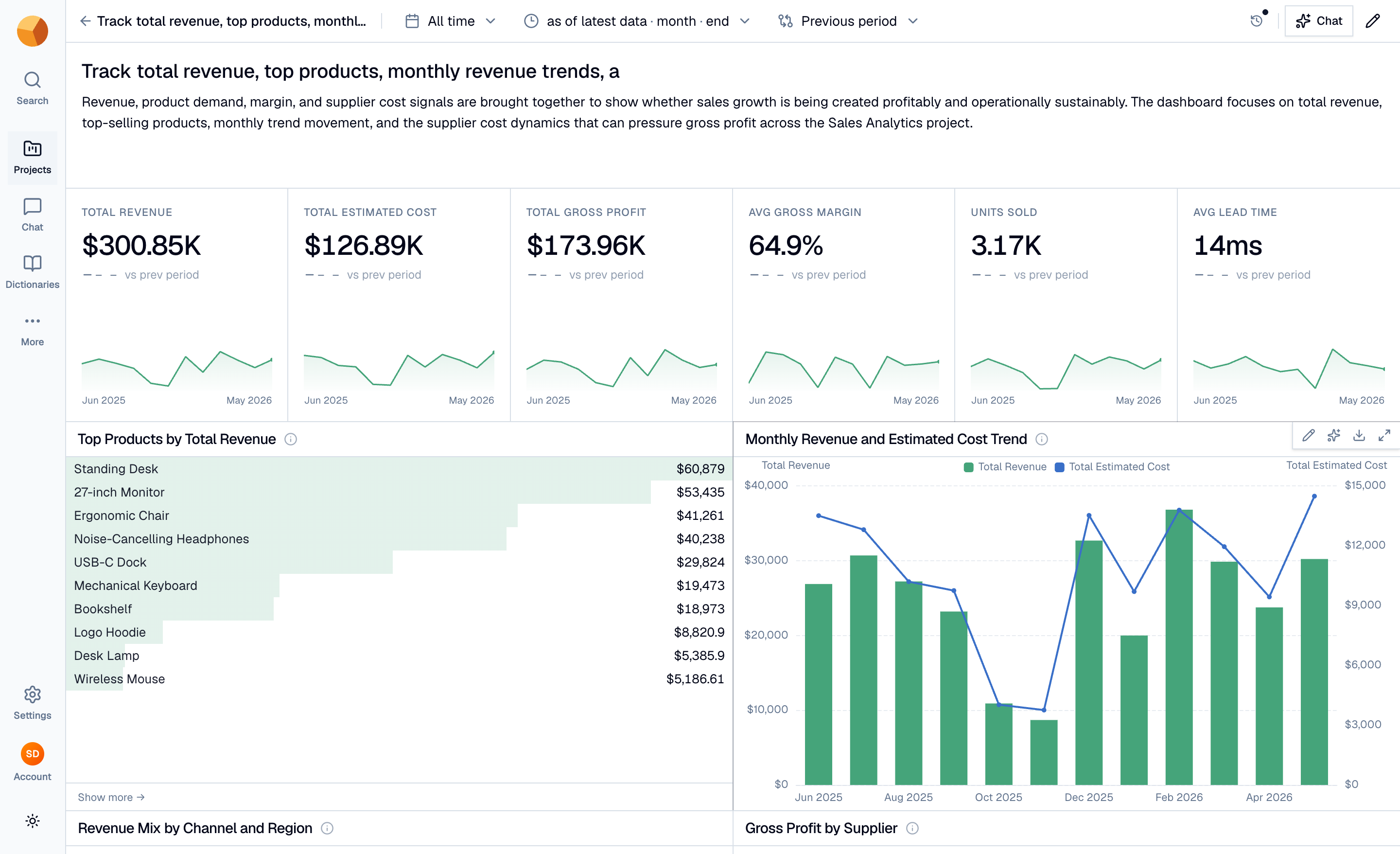1400x854 pixels.
Task: Toggle light/dark theme sun icon
Action: coord(33,820)
